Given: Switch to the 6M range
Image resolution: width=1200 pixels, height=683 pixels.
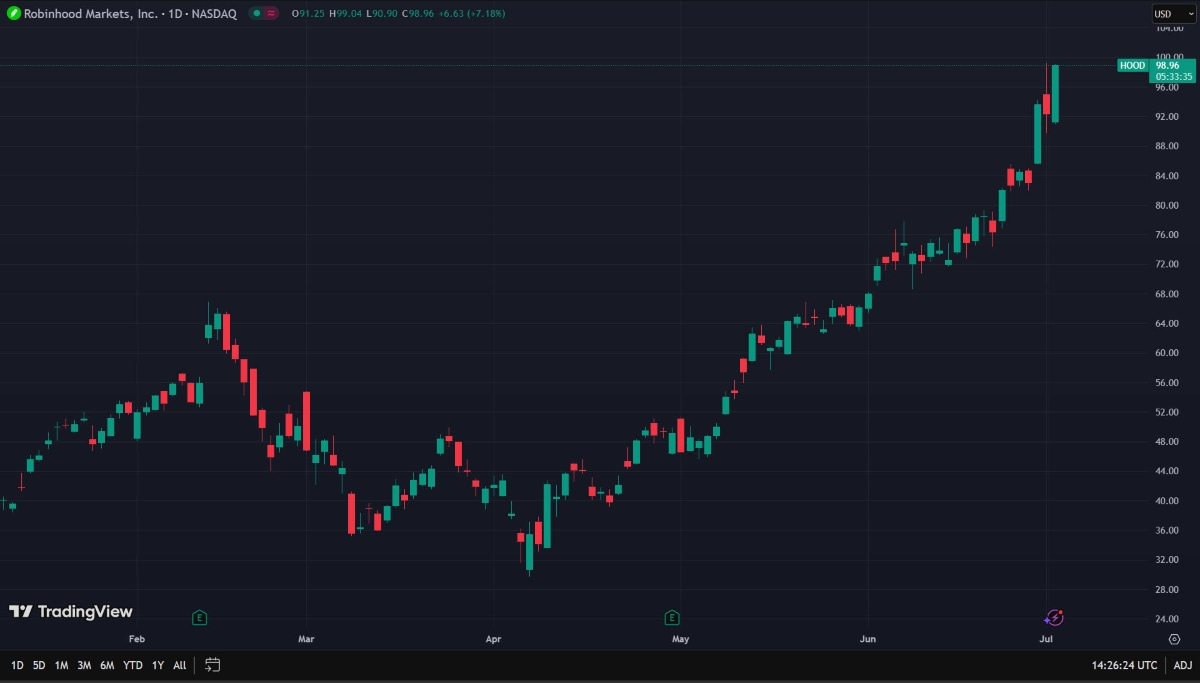Looking at the screenshot, I should [x=107, y=665].
